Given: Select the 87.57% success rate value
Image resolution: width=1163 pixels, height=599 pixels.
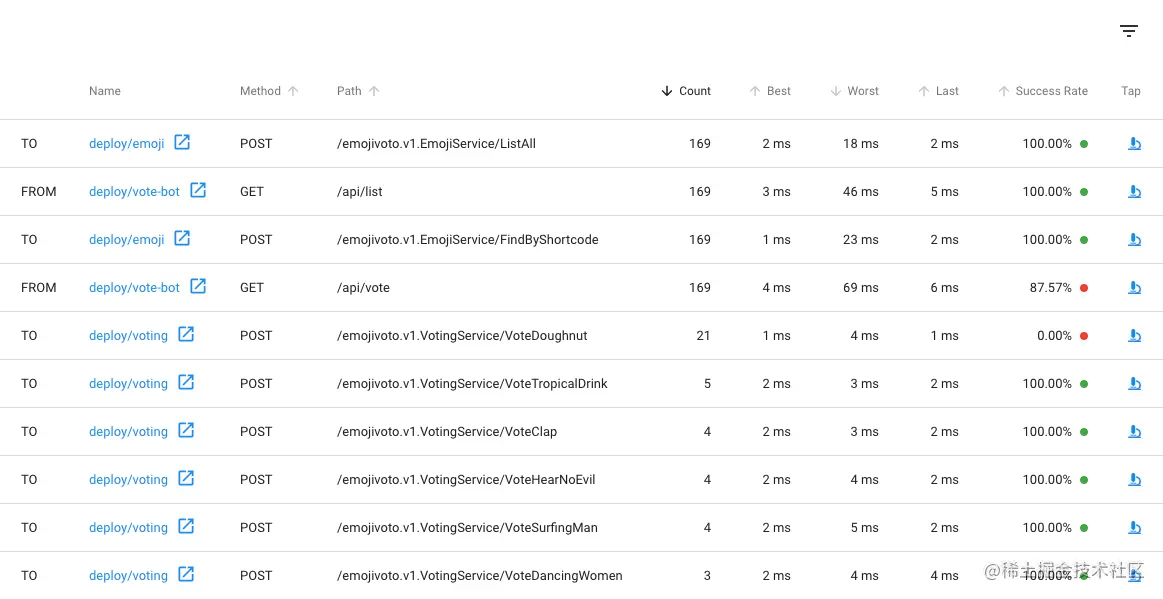Looking at the screenshot, I should click(x=1050, y=288).
